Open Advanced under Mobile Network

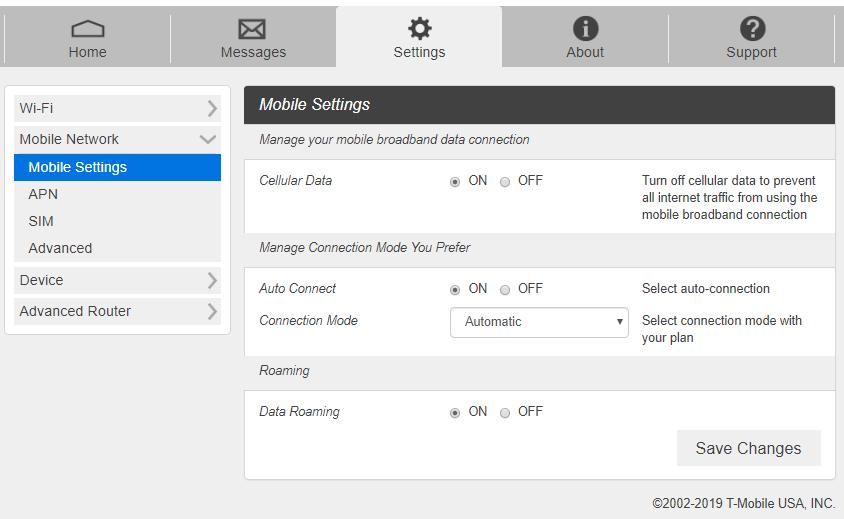pos(60,248)
